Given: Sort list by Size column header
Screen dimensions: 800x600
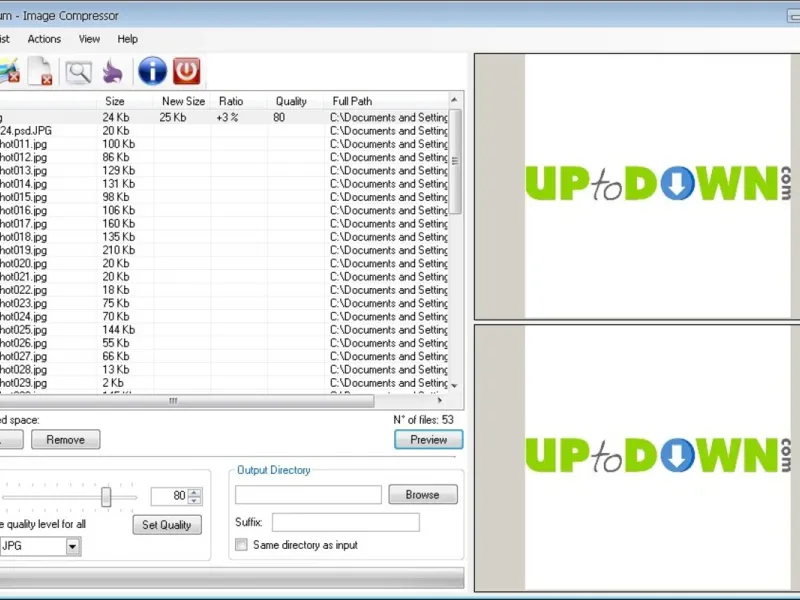Looking at the screenshot, I should pos(125,101).
